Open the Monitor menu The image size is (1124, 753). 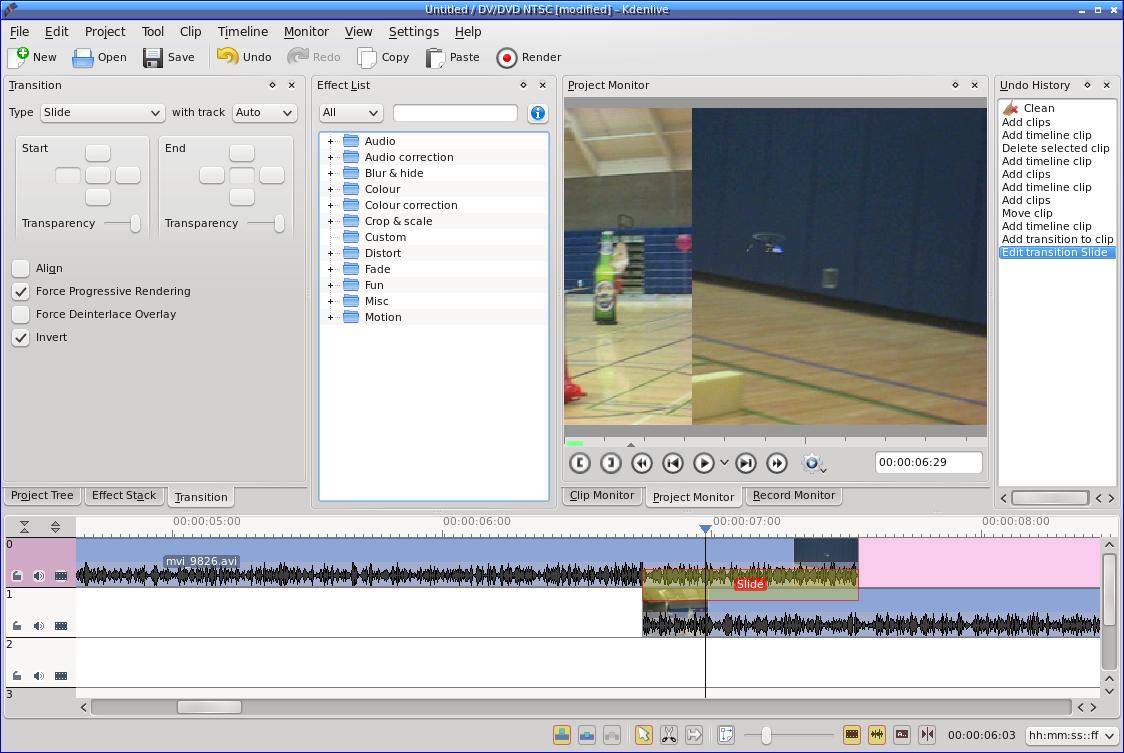306,32
